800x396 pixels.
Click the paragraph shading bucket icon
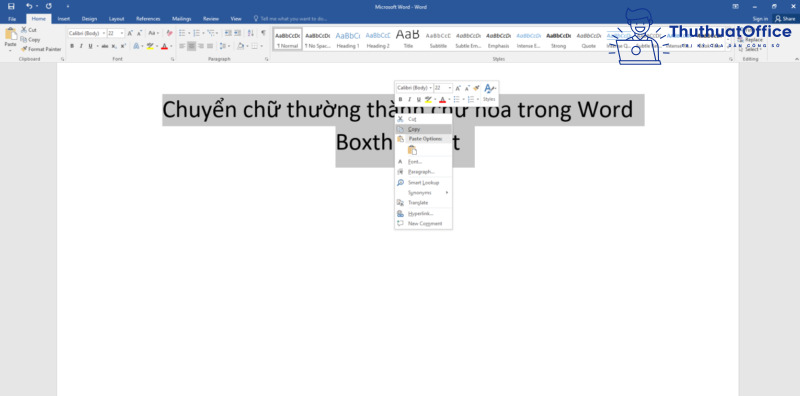(241, 46)
